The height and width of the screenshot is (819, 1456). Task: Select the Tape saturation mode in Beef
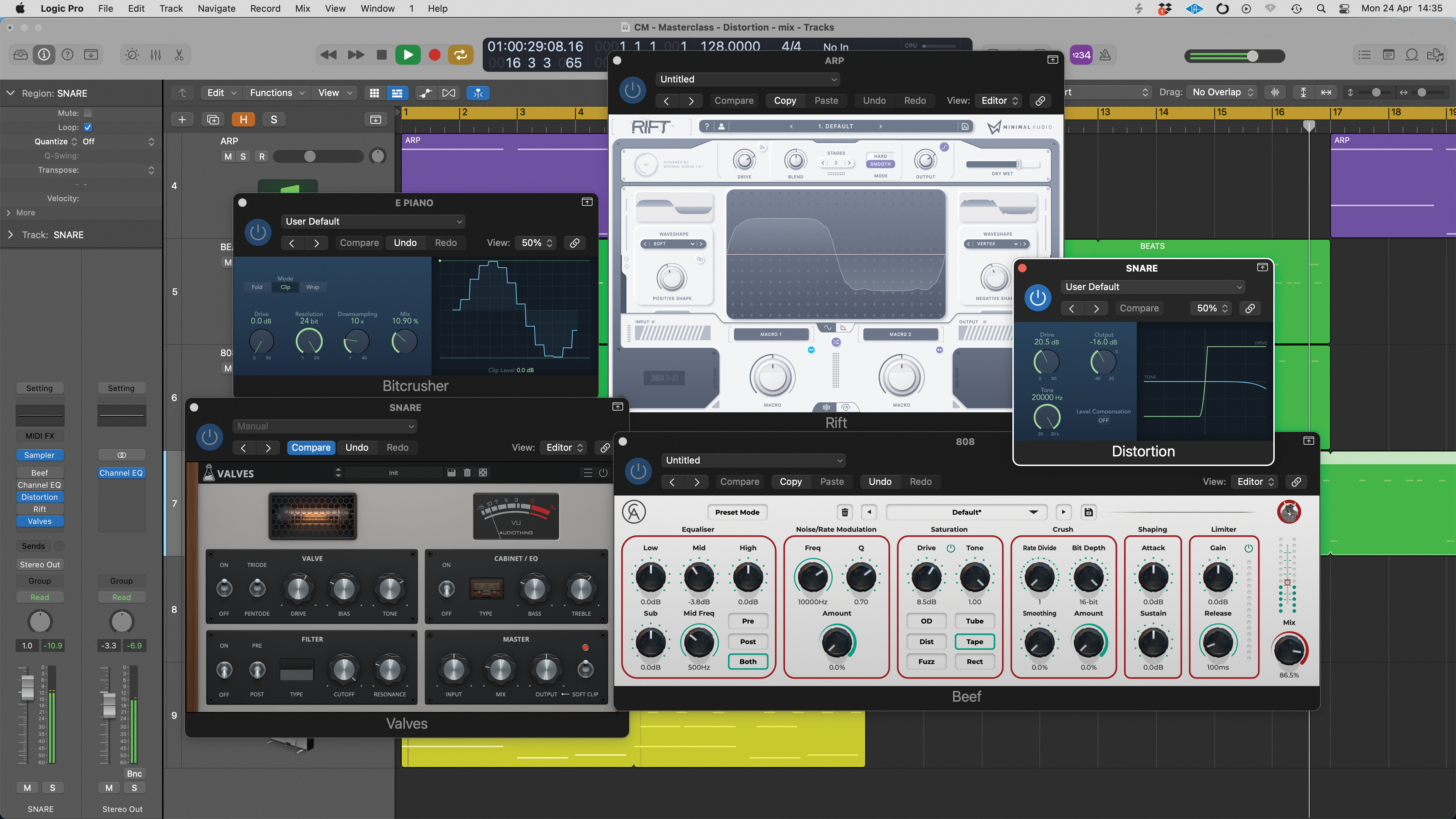point(974,642)
